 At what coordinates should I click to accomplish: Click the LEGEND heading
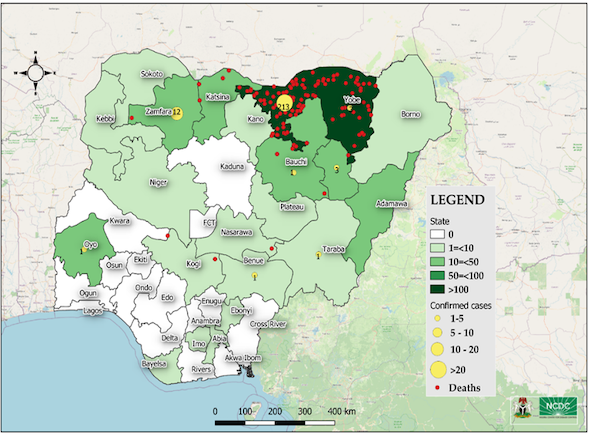tap(458, 200)
